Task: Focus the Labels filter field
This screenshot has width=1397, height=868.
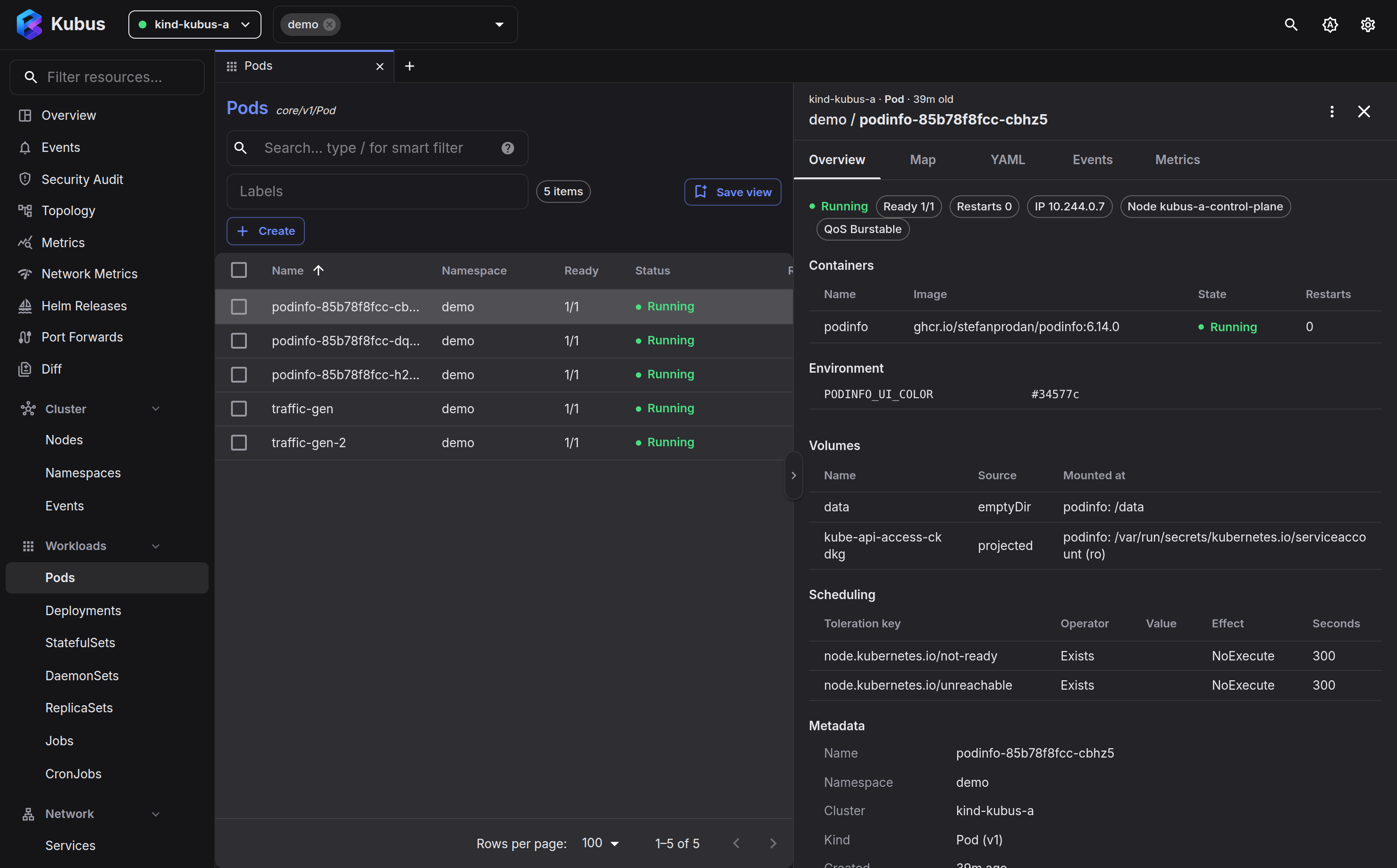Action: 377,192
